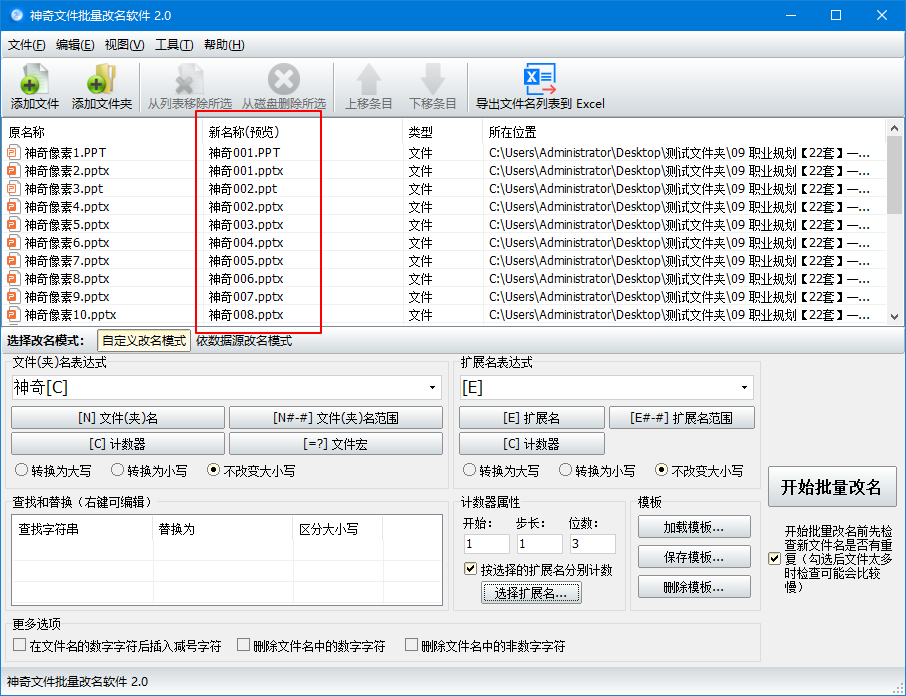Screen dimensions: 906x696
Task: Click file list scrollbar down arrow
Action: [x=894, y=316]
